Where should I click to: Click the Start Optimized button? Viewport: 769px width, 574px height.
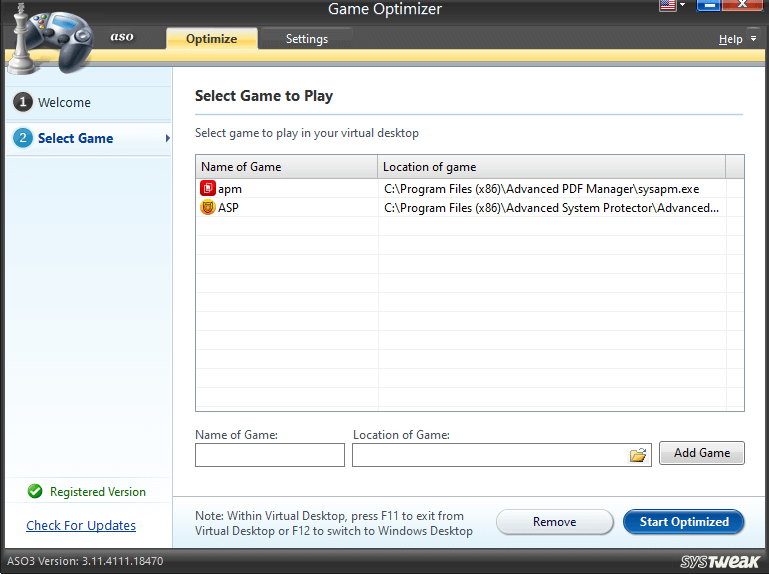[684, 522]
